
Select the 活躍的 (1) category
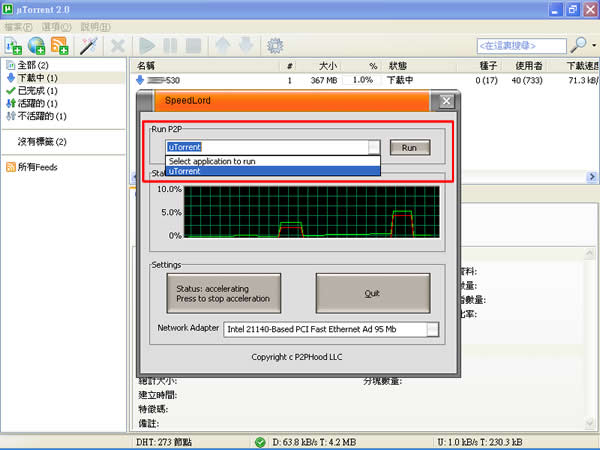point(32,103)
